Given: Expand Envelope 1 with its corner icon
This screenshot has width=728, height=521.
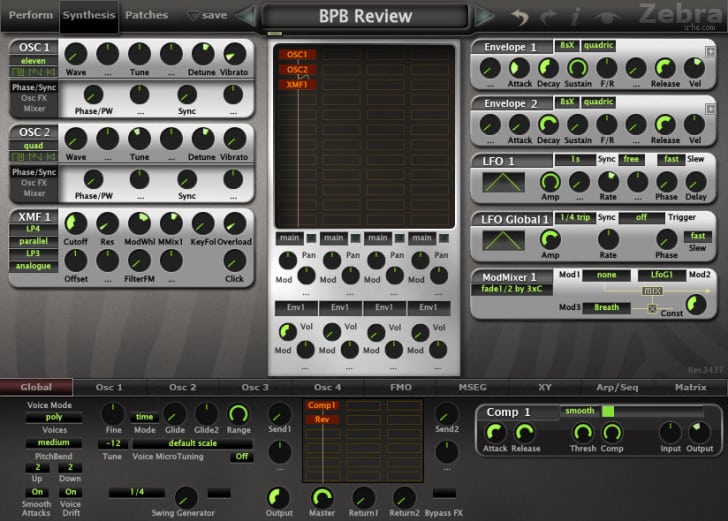Looking at the screenshot, I should click(710, 52).
